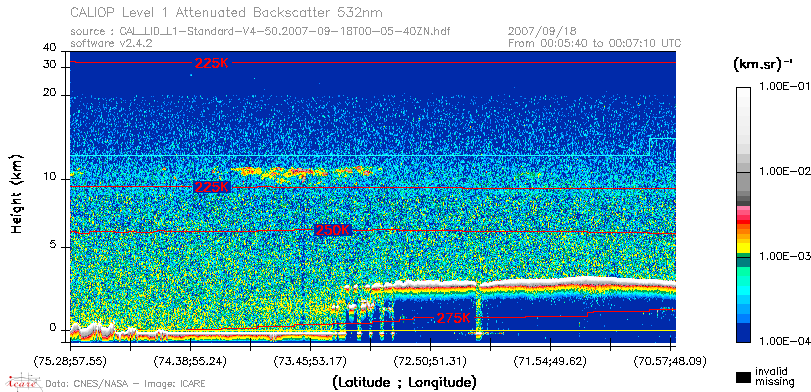Click the "(75.28;57.55)" coordinate label
The height and width of the screenshot is (392, 811).
pos(70,361)
